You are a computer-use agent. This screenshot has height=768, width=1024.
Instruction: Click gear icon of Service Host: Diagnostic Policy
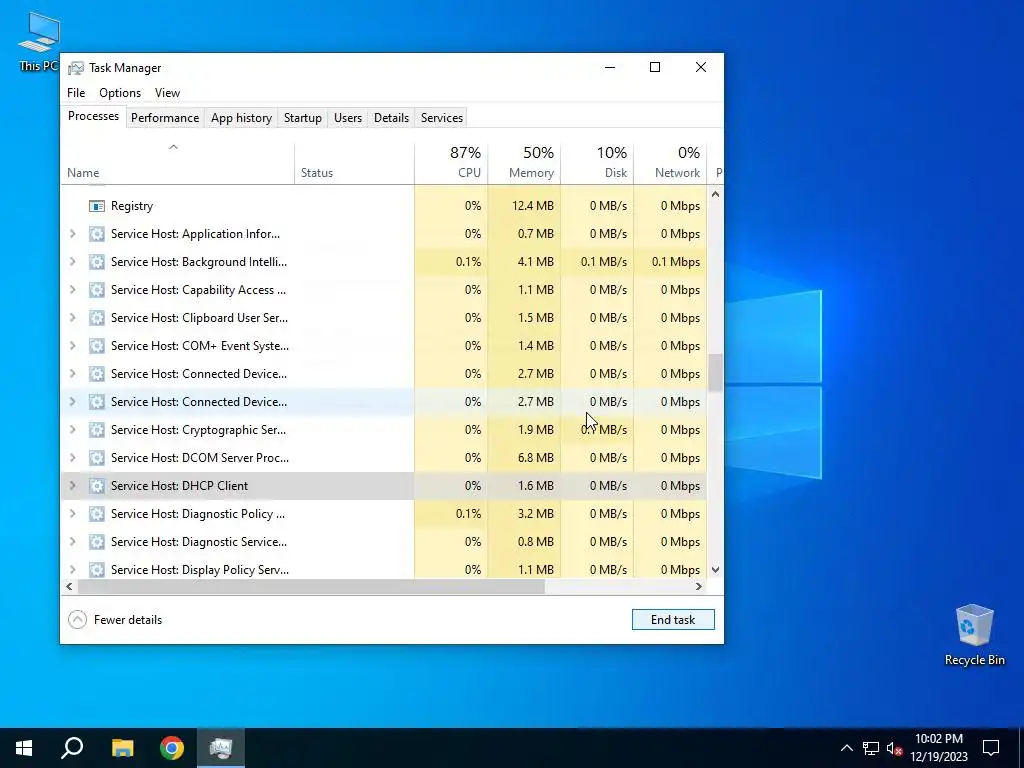(97, 514)
